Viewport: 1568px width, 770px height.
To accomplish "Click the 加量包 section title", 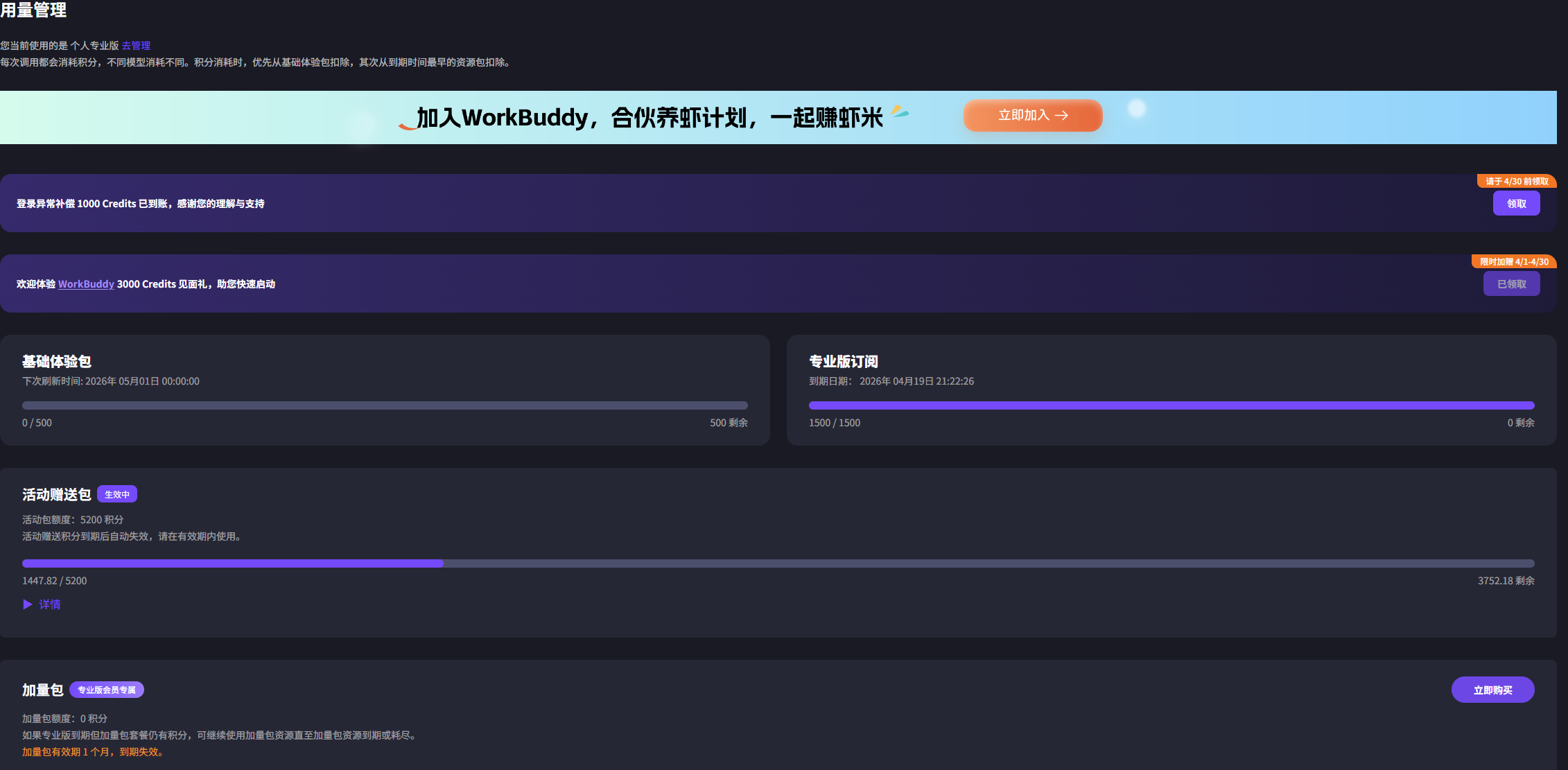I will (43, 690).
